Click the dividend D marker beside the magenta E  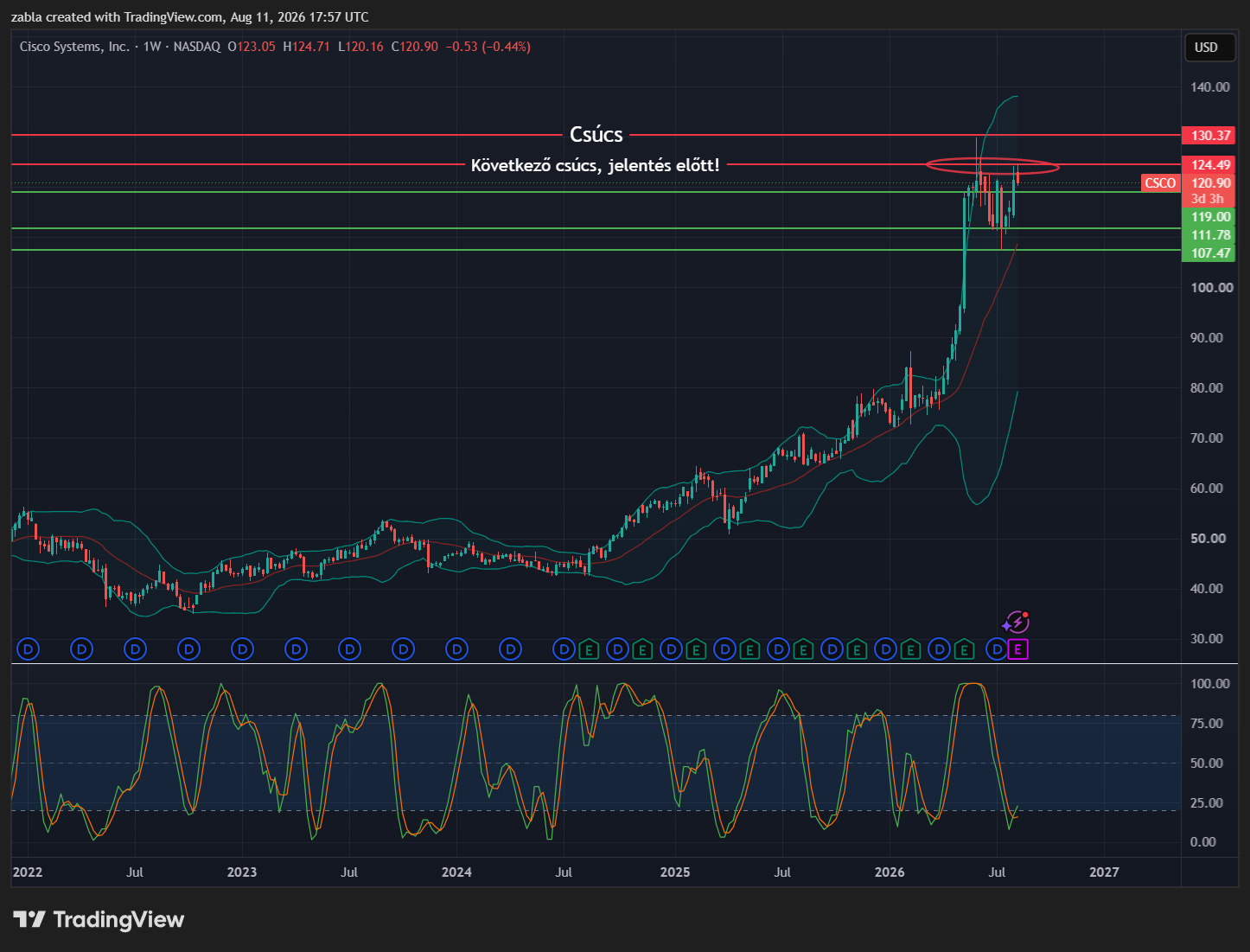click(x=997, y=649)
